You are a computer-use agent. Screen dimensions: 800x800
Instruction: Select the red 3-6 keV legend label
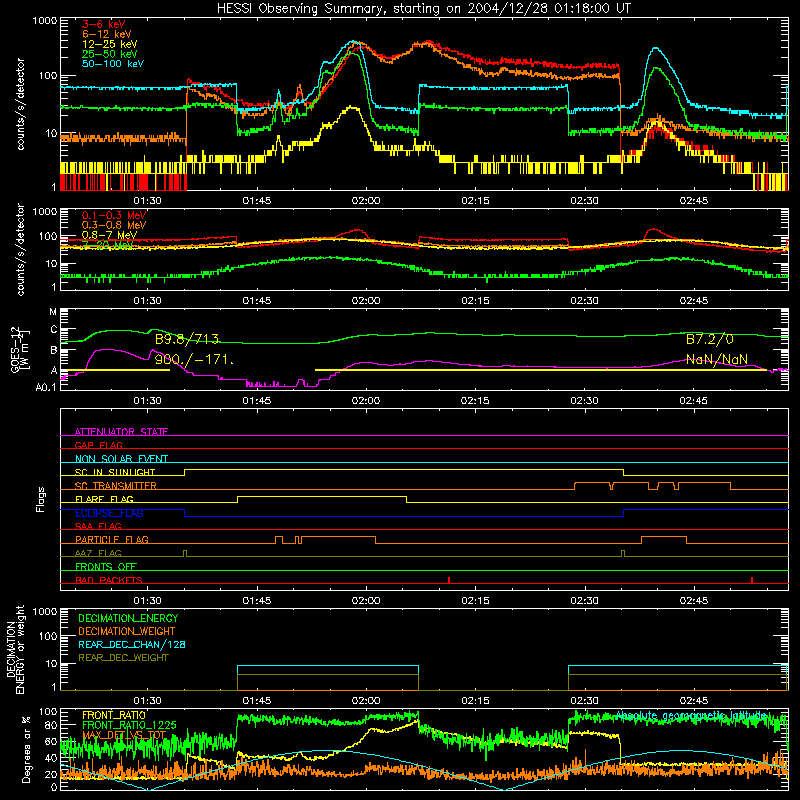pyautogui.click(x=103, y=24)
